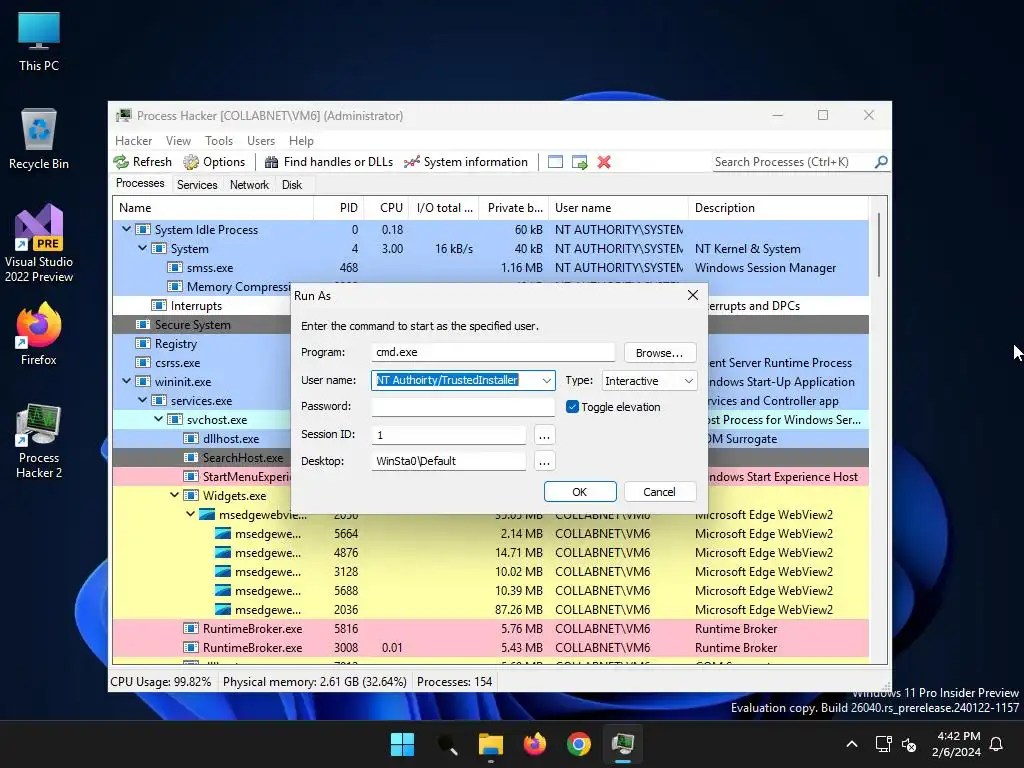Sort by User name column header

(x=618, y=208)
